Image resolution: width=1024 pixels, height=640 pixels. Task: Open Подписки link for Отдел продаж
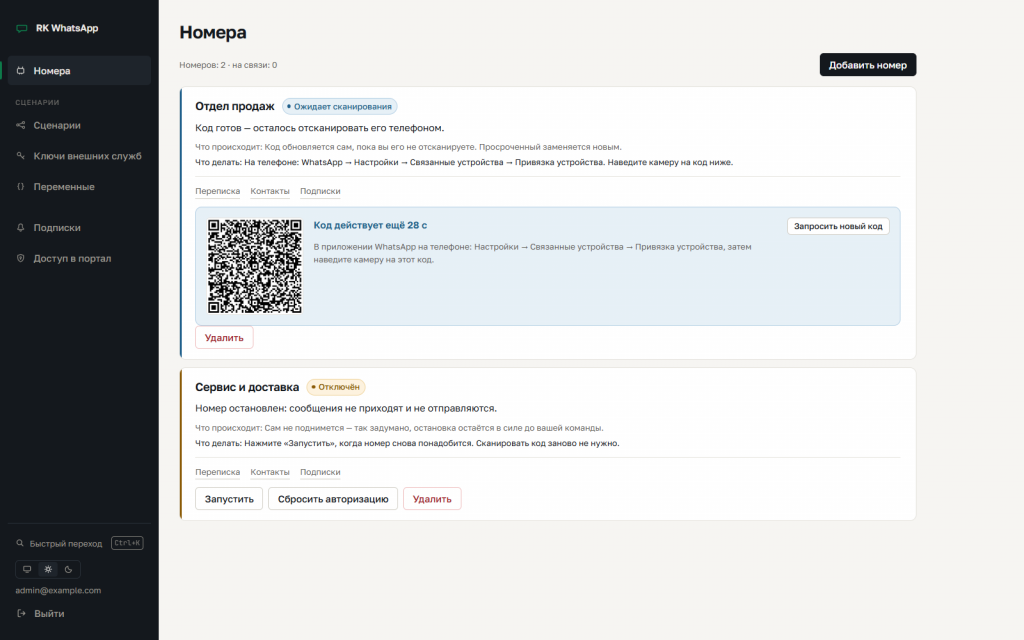tap(320, 191)
